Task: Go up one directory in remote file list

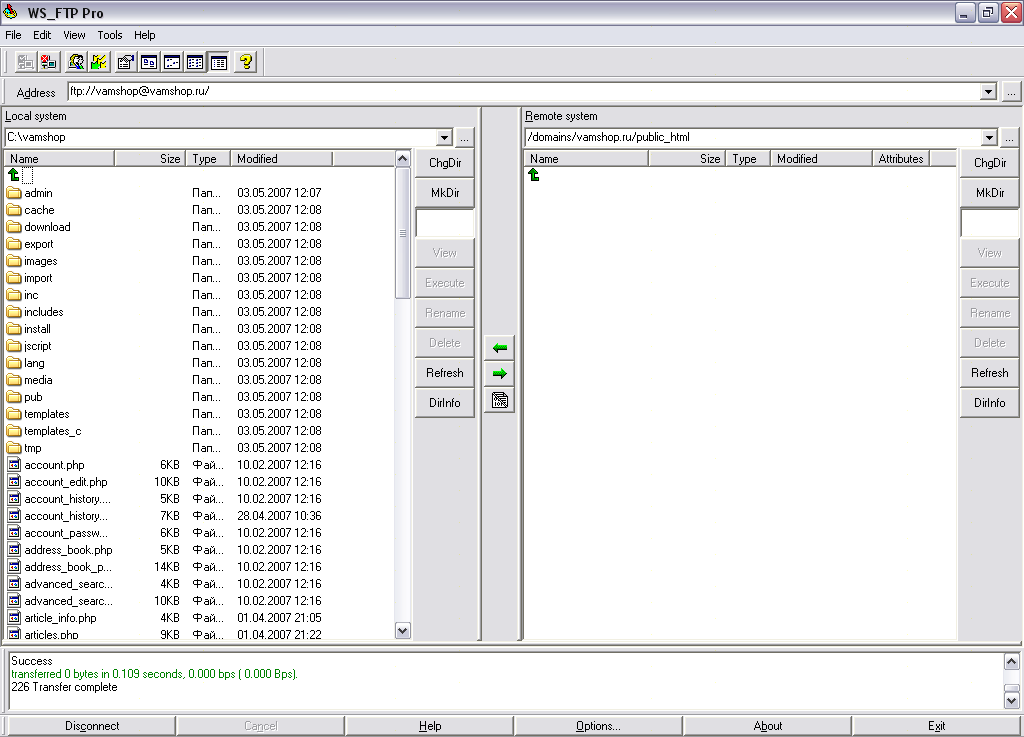Action: (534, 175)
